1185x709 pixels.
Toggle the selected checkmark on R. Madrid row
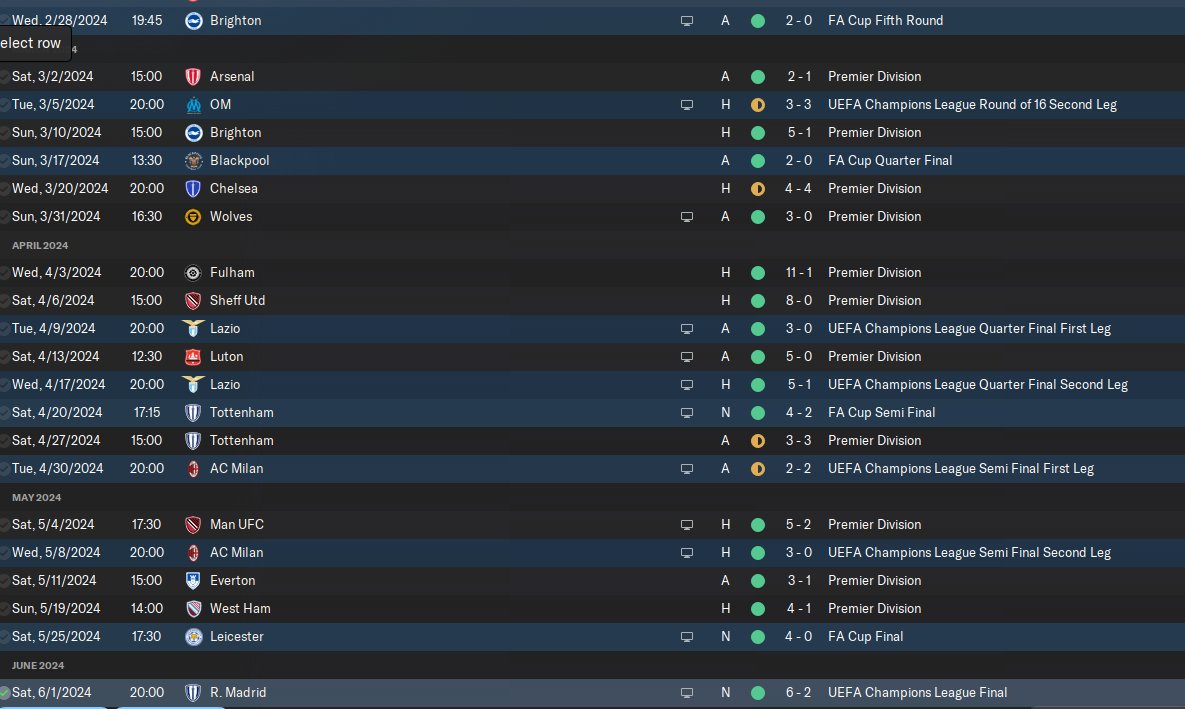tap(5, 692)
